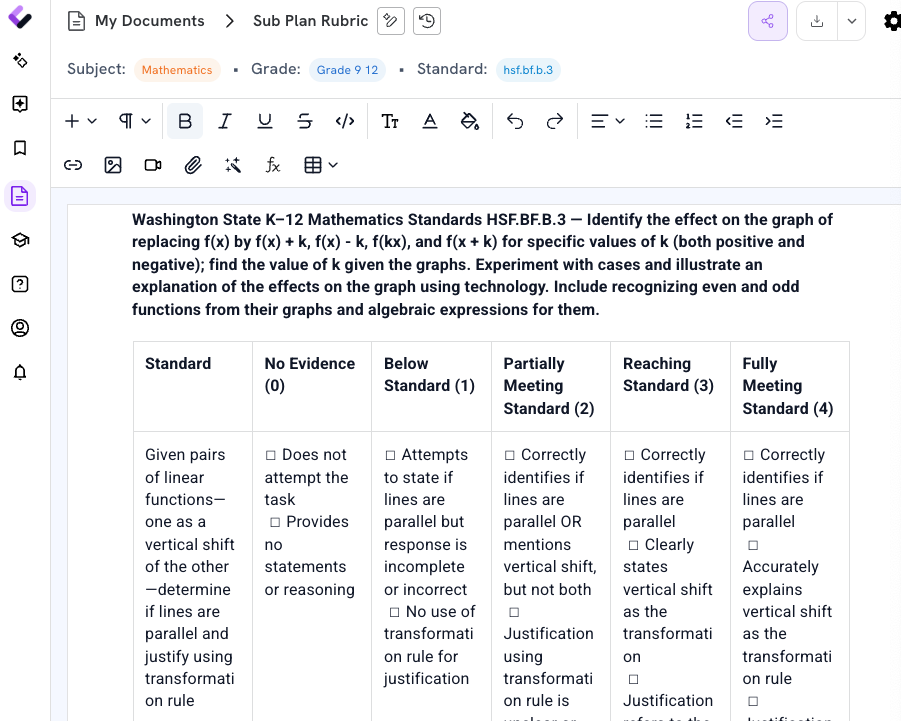The height and width of the screenshot is (721, 901).
Task: Open the help question mark icon
Action: [20, 284]
